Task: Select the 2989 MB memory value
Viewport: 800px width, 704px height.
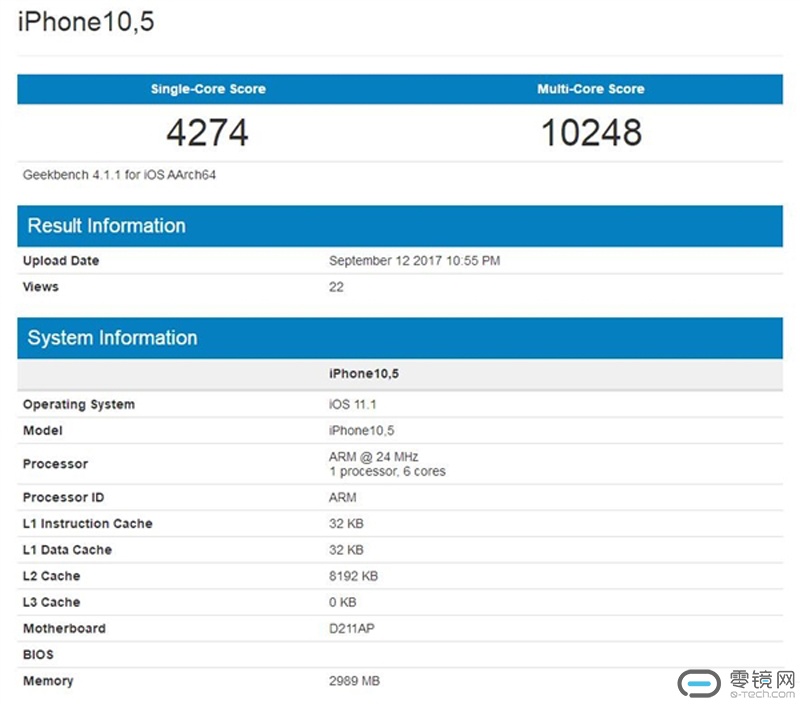Action: [x=355, y=681]
